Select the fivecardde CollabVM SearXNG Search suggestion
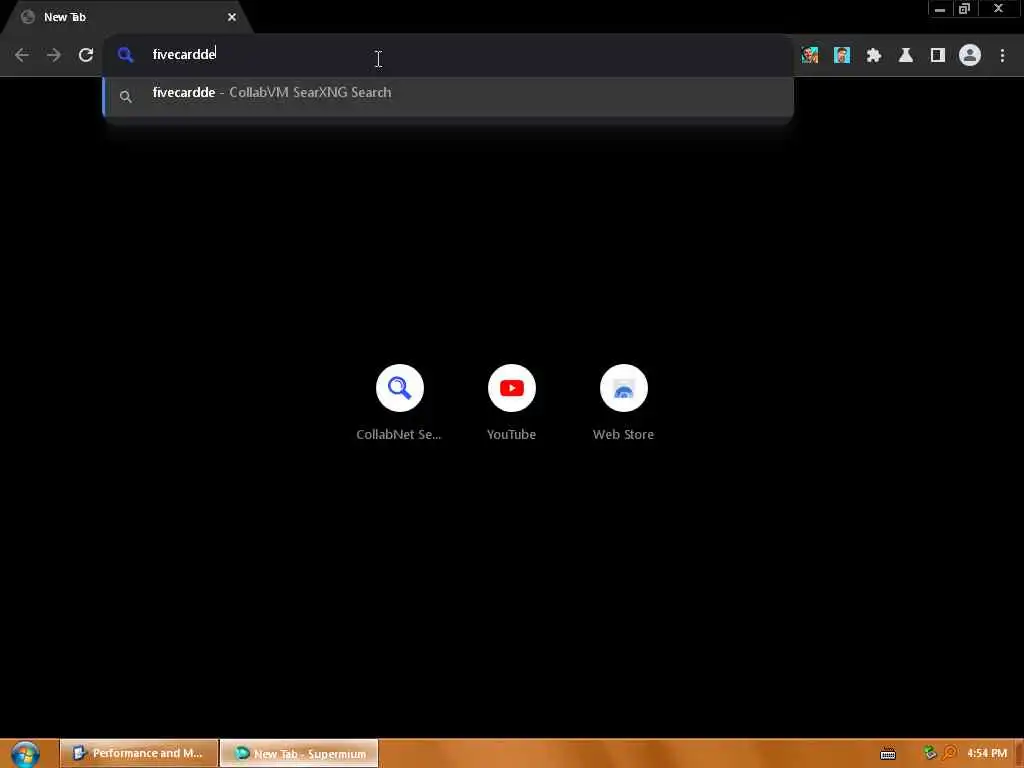The width and height of the screenshot is (1024, 768). click(x=448, y=96)
